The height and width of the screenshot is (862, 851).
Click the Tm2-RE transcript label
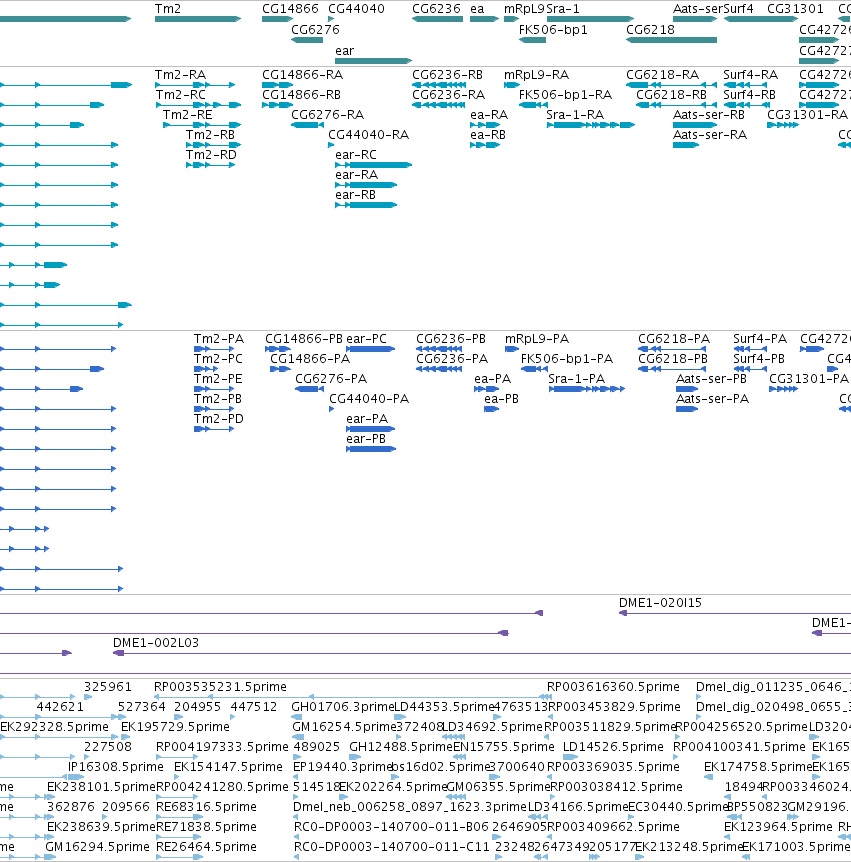coord(187,115)
